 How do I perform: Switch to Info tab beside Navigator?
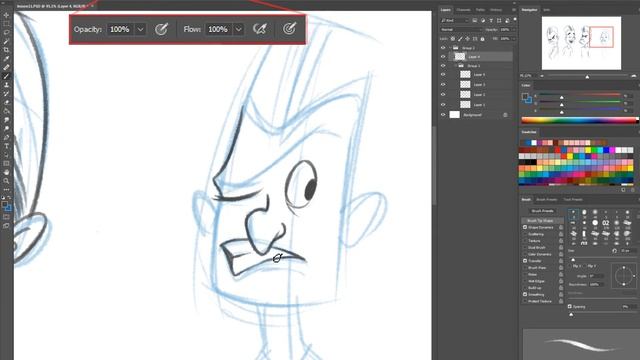(547, 10)
